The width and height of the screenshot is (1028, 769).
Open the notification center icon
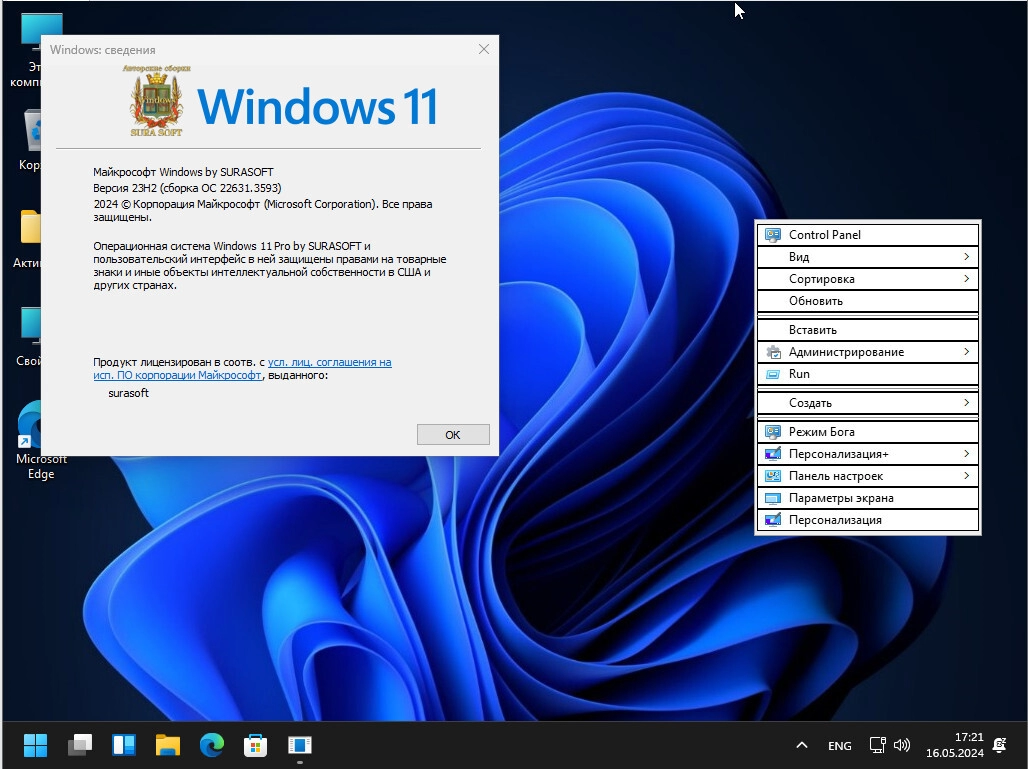(998, 745)
